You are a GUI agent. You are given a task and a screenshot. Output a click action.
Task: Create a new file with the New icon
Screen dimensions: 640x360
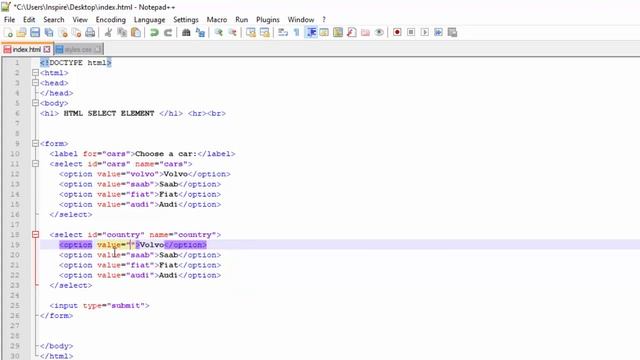click(x=8, y=33)
